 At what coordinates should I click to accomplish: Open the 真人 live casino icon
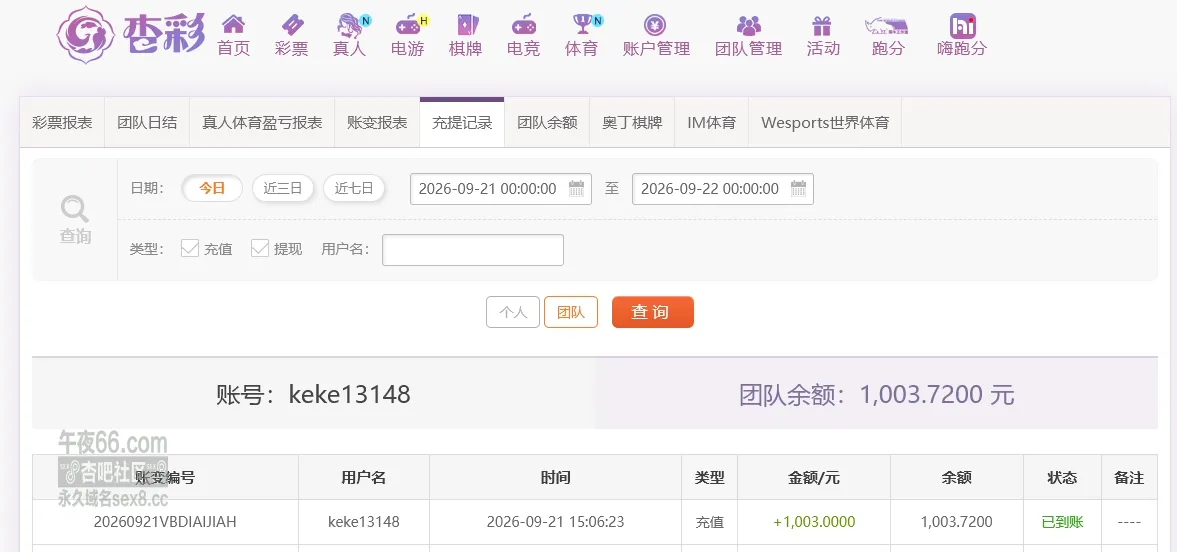pyautogui.click(x=350, y=25)
